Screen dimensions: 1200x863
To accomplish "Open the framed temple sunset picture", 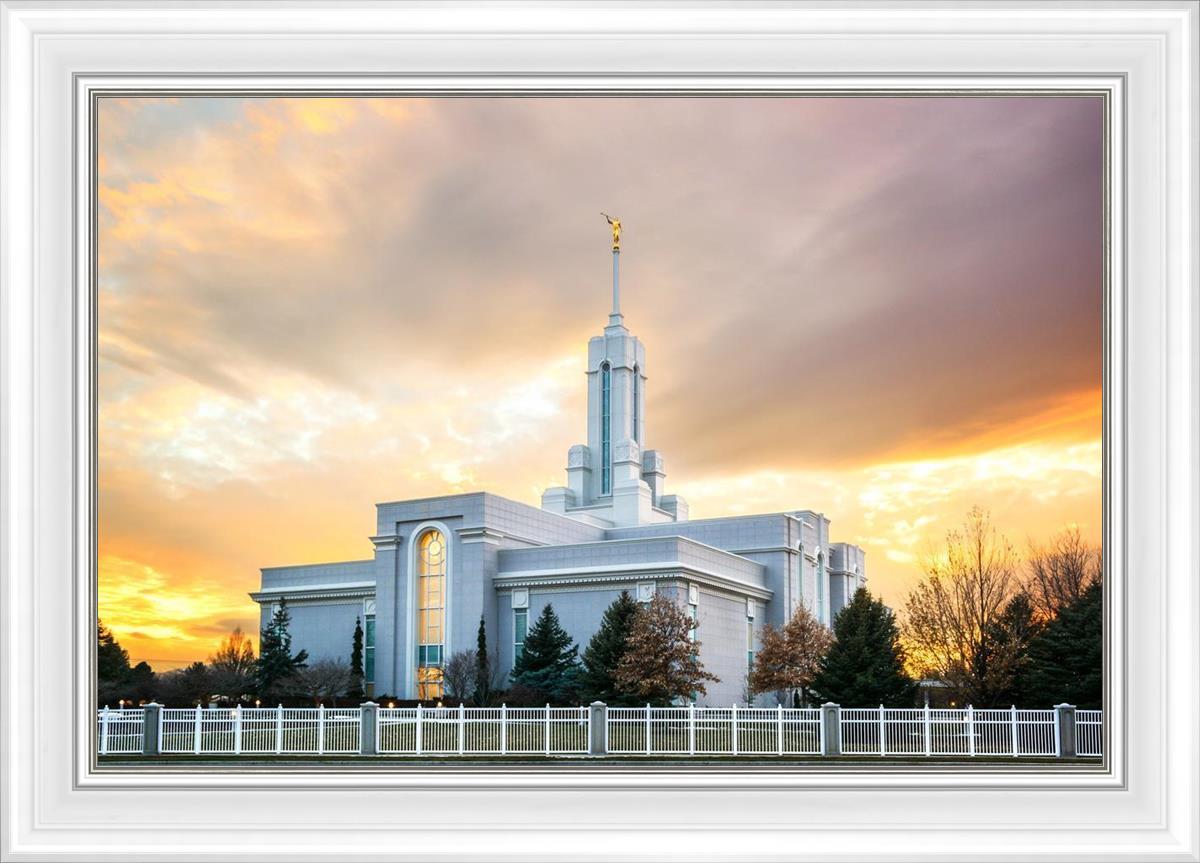I will (600, 431).
